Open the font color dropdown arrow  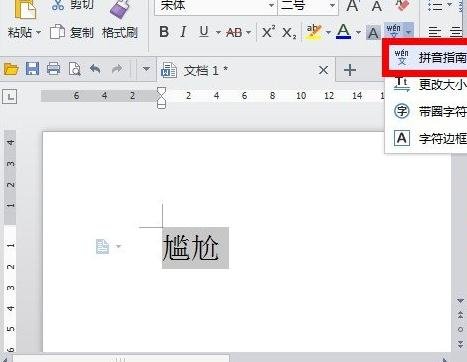click(358, 33)
